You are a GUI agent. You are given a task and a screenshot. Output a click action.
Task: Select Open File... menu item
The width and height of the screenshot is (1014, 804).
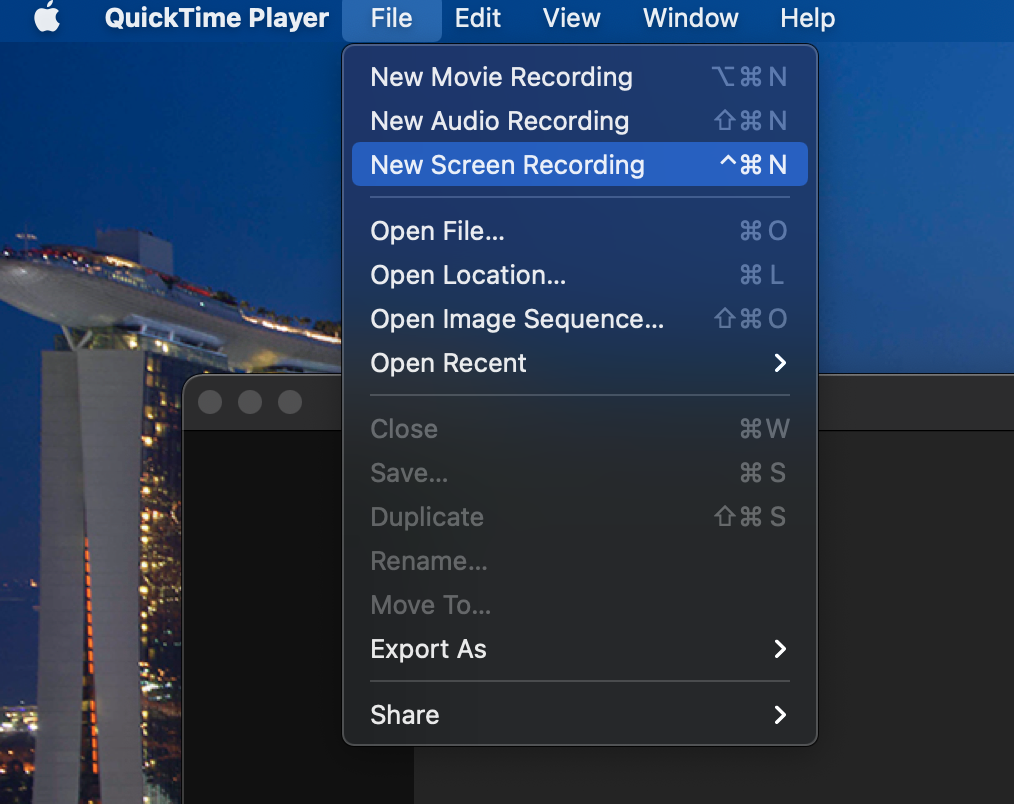tap(579, 231)
